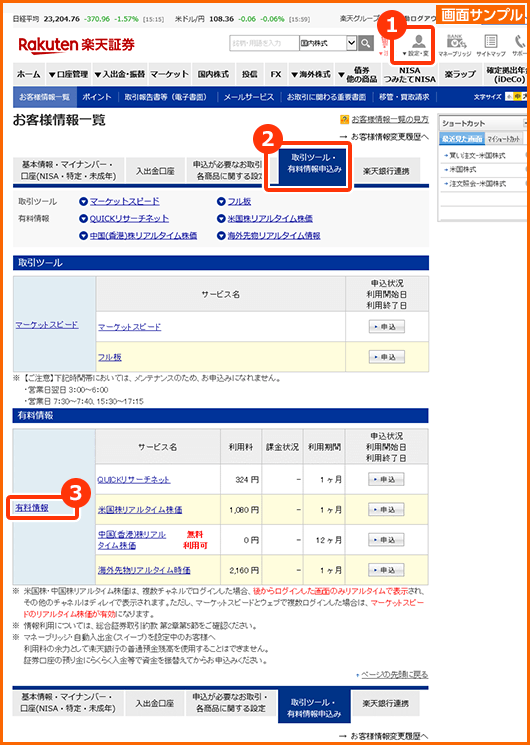Switch to top 入出金口座 tab
The image size is (530, 745).
coord(154,170)
